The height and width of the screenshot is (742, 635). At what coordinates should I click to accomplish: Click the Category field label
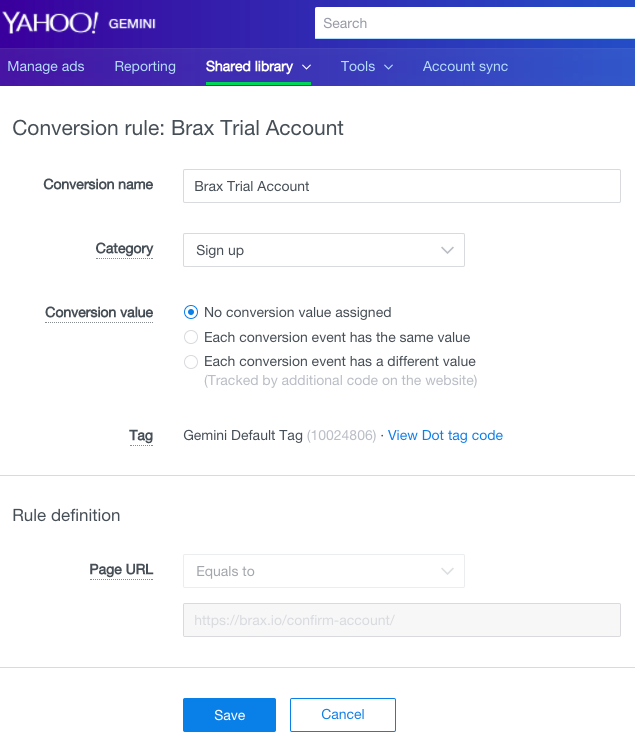point(124,249)
